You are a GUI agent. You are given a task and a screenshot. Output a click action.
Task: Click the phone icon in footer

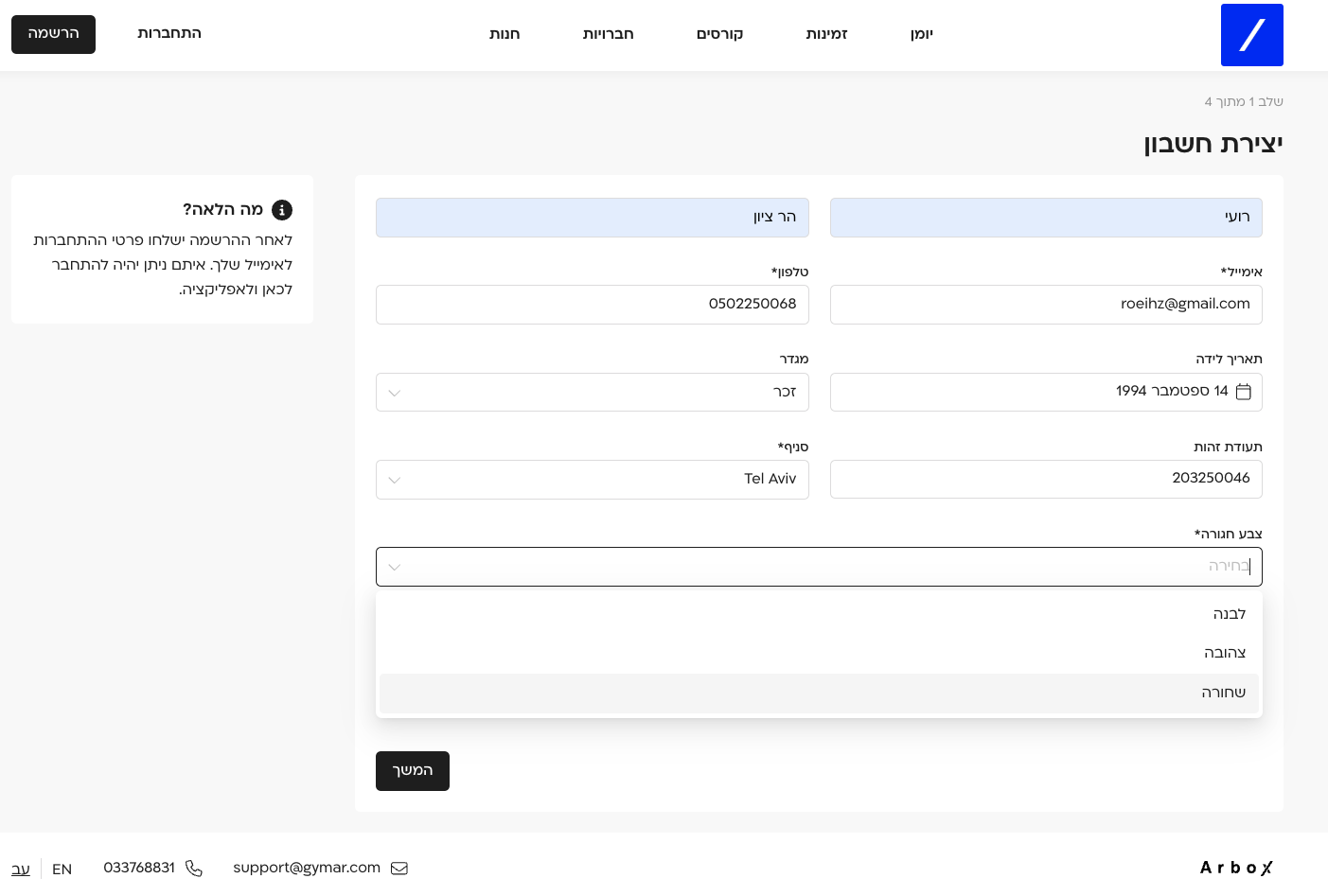coord(194,869)
